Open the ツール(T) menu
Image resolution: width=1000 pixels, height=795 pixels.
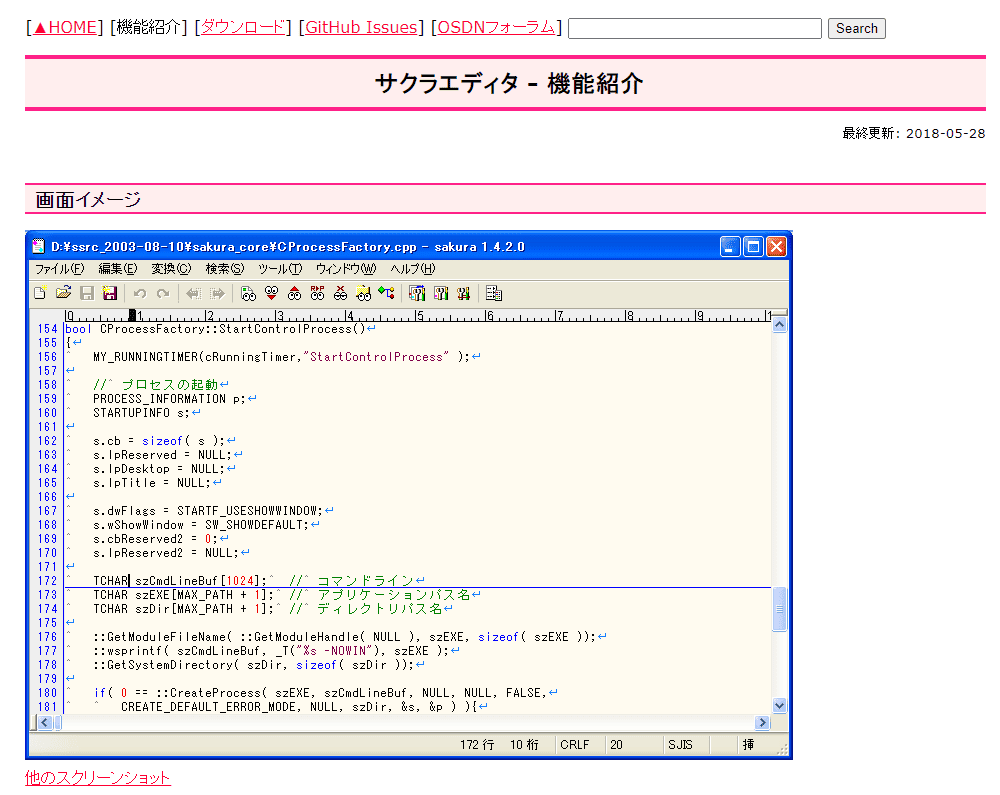(x=280, y=269)
